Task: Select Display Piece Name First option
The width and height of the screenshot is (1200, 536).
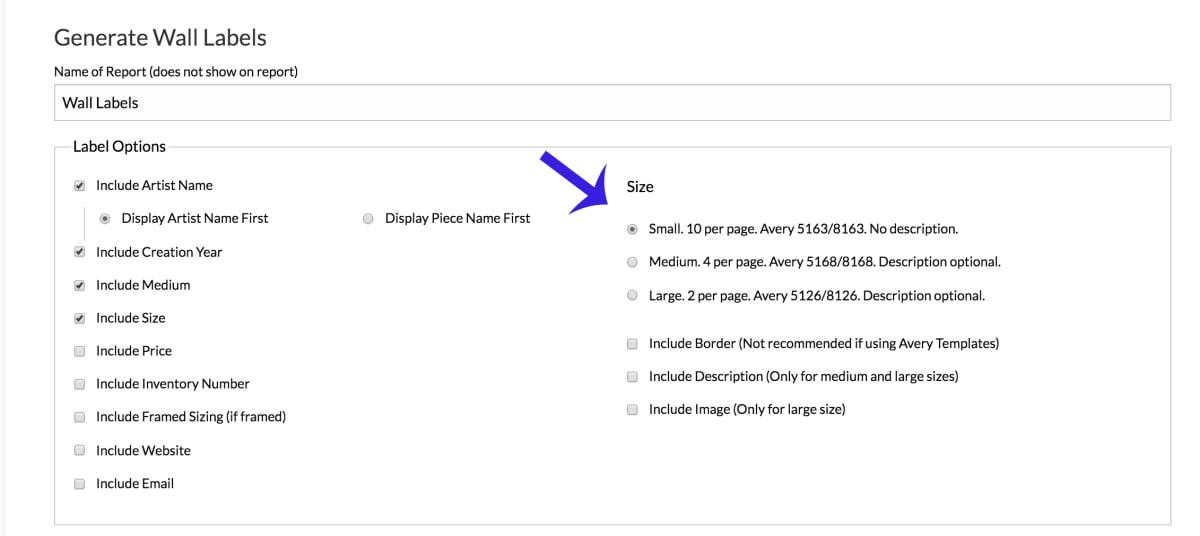Action: pyautogui.click(x=369, y=219)
